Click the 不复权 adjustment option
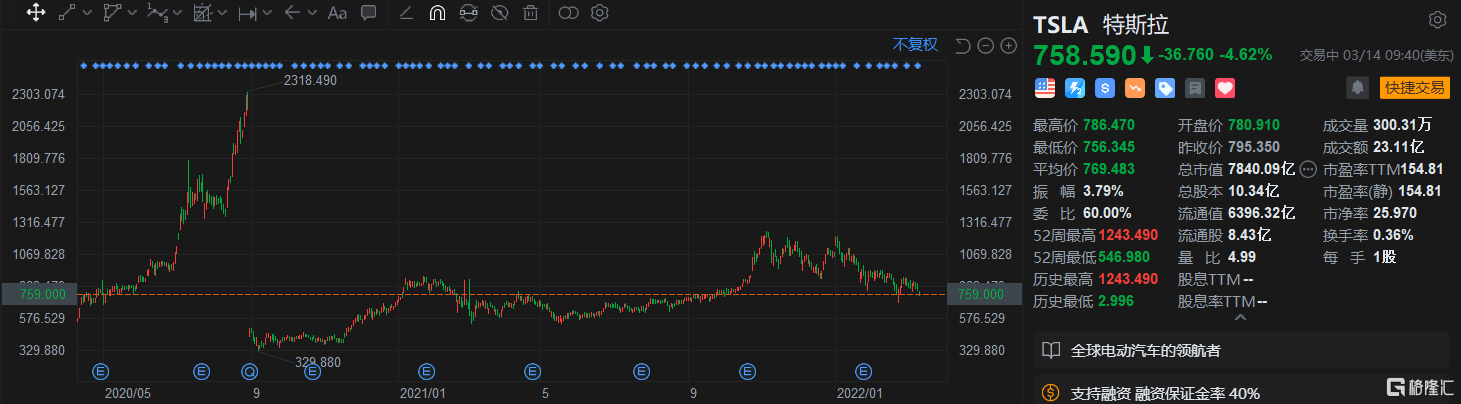This screenshot has height=404, width=1461. point(916,44)
